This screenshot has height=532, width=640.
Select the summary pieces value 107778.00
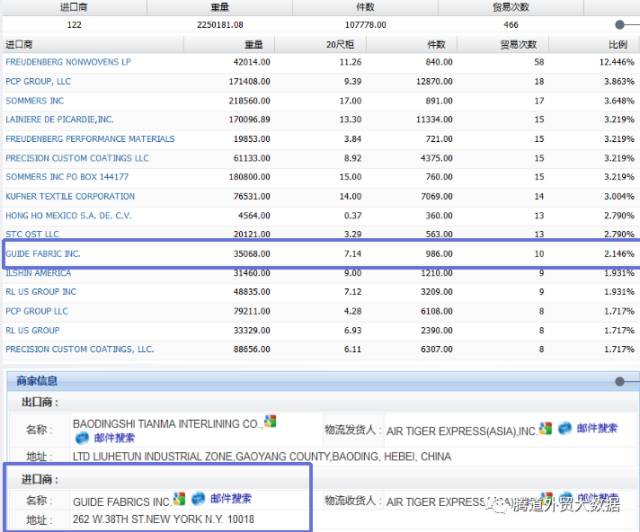pos(366,25)
